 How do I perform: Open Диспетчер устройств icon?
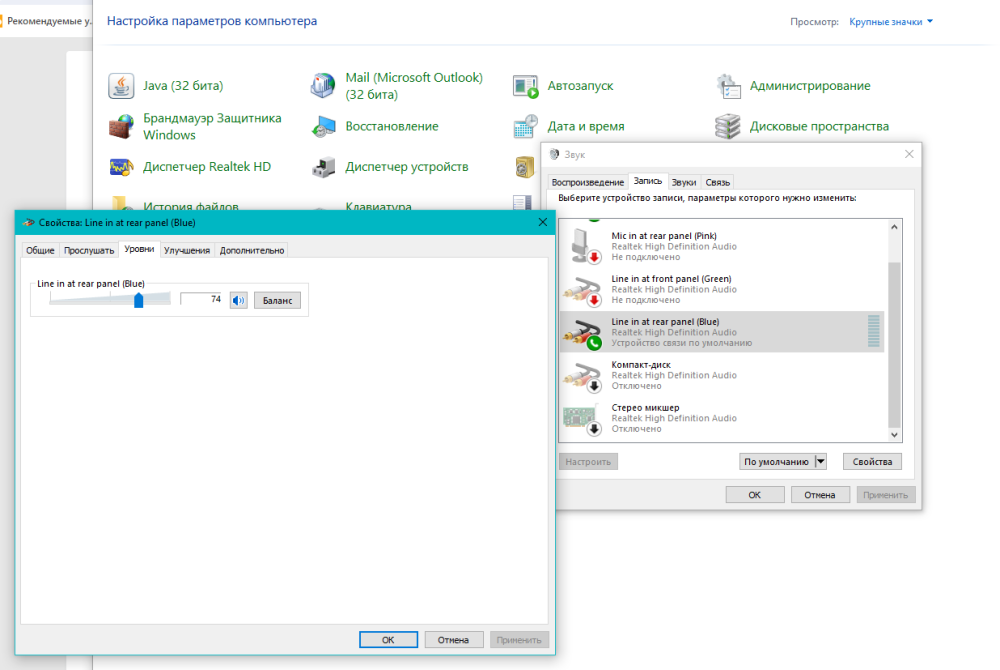[323, 167]
